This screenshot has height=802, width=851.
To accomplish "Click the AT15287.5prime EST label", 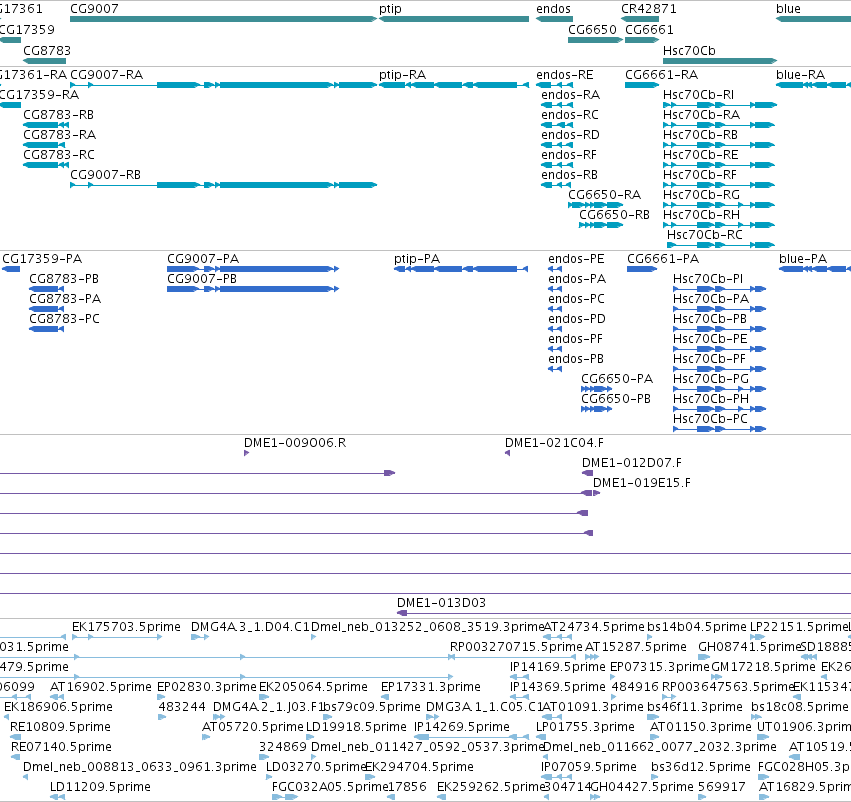I will pos(636,647).
